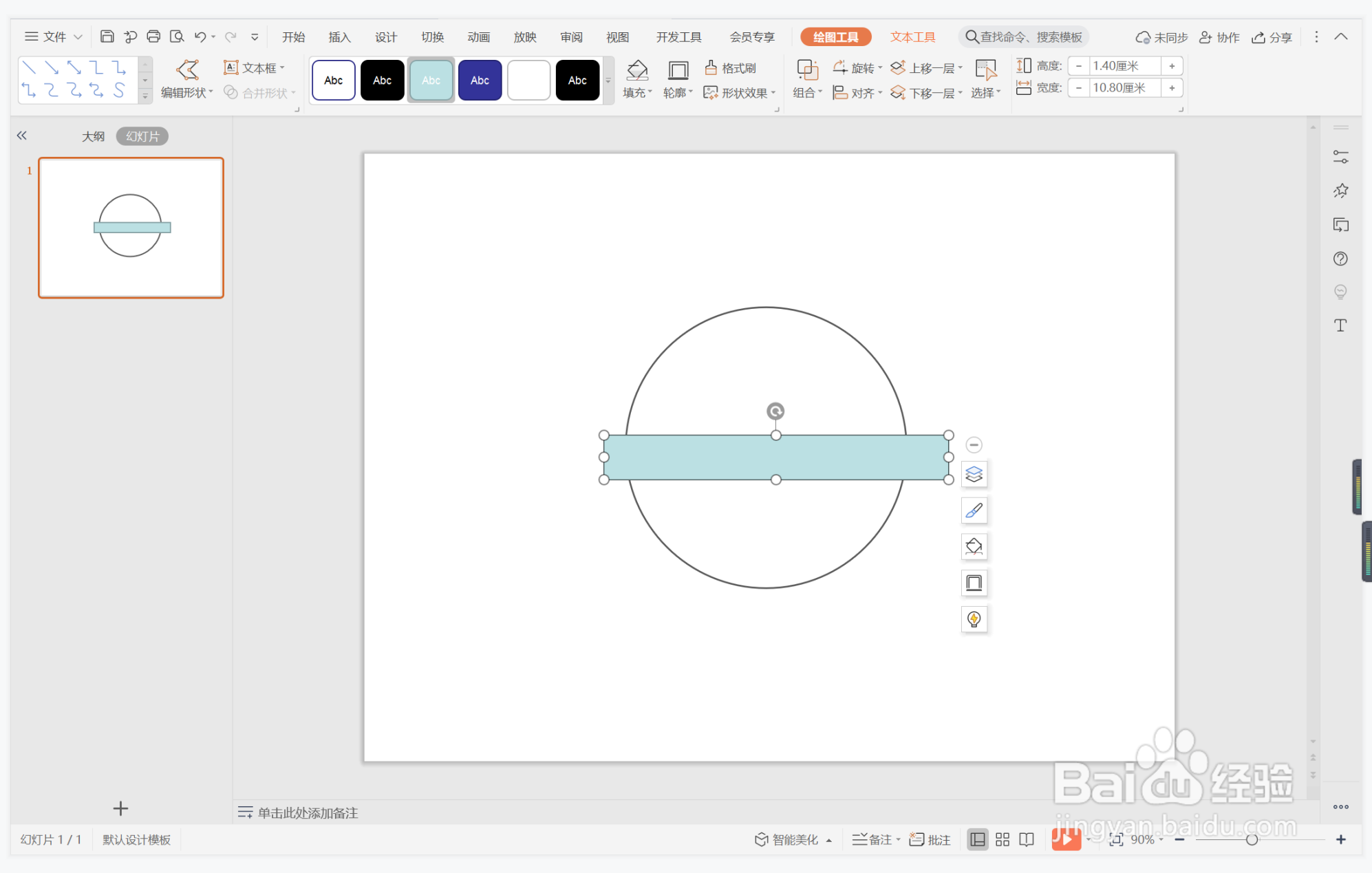Image resolution: width=1372 pixels, height=873 pixels.
Task: Click the Share (分享) button
Action: pos(1272,37)
